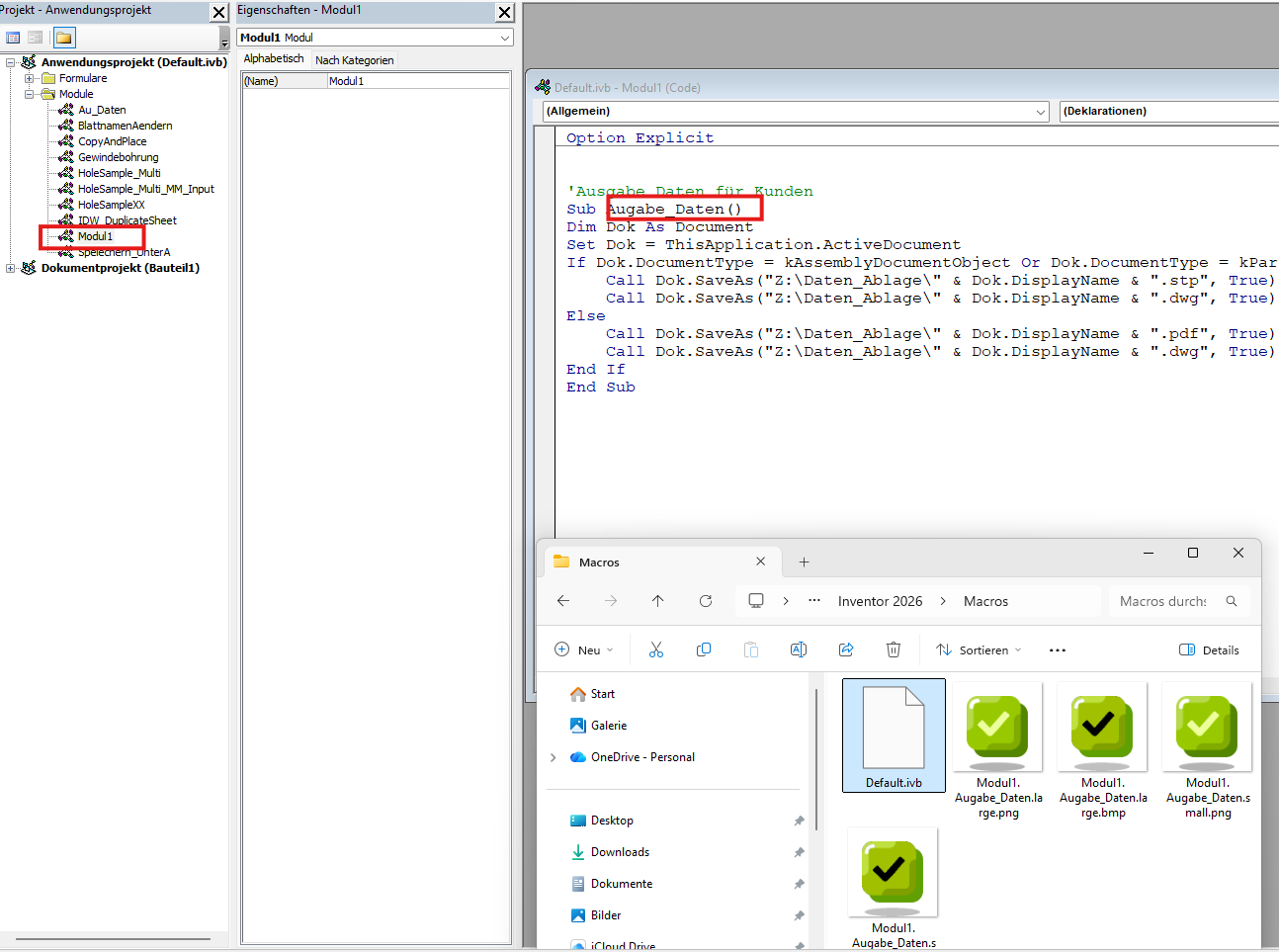1279x952 pixels.
Task: Expand the Dokumentprojekt (Bauteil1) node
Action: pyautogui.click(x=11, y=268)
